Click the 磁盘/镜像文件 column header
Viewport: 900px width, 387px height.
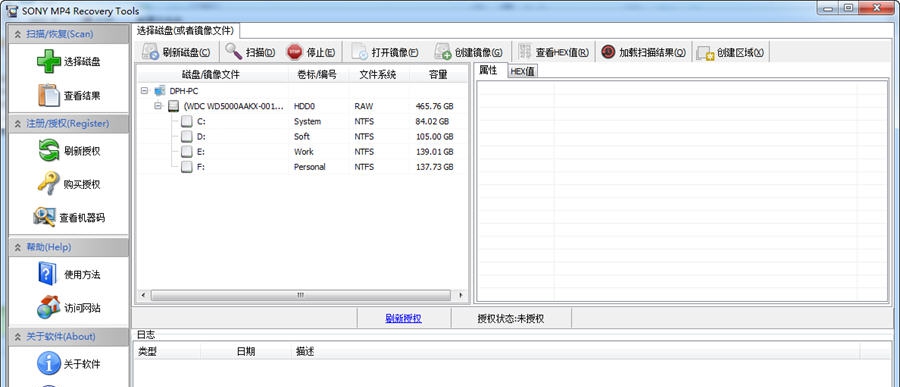pyautogui.click(x=211, y=75)
